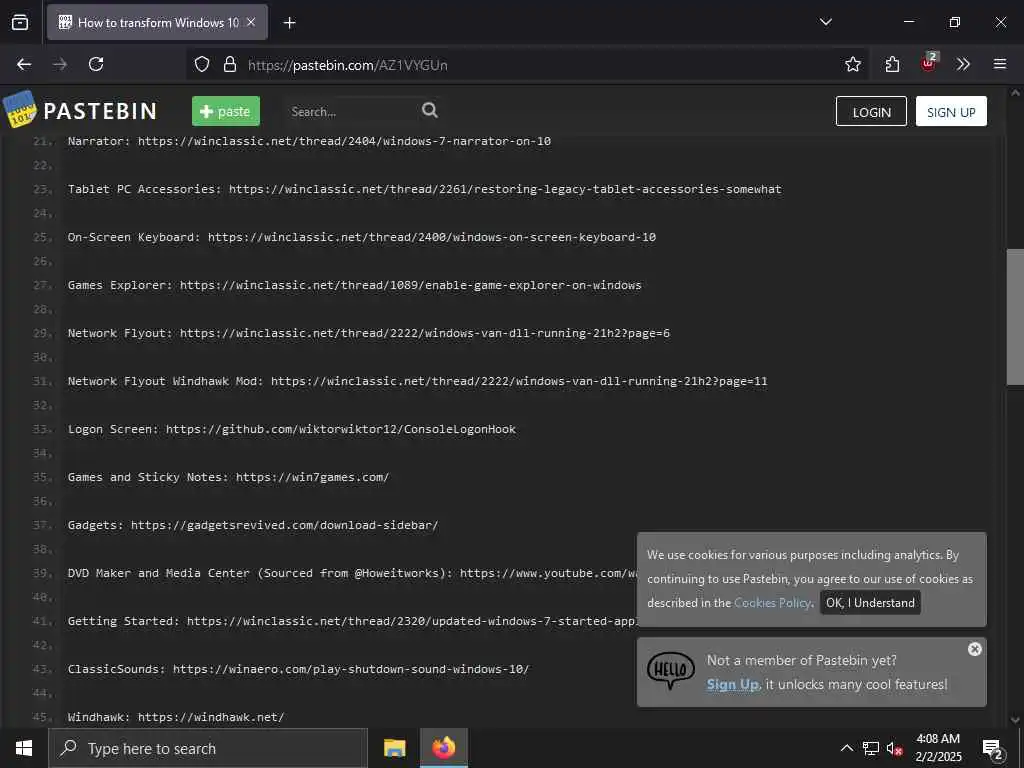
Task: Switch to Firefox on the taskbar
Action: 444,748
